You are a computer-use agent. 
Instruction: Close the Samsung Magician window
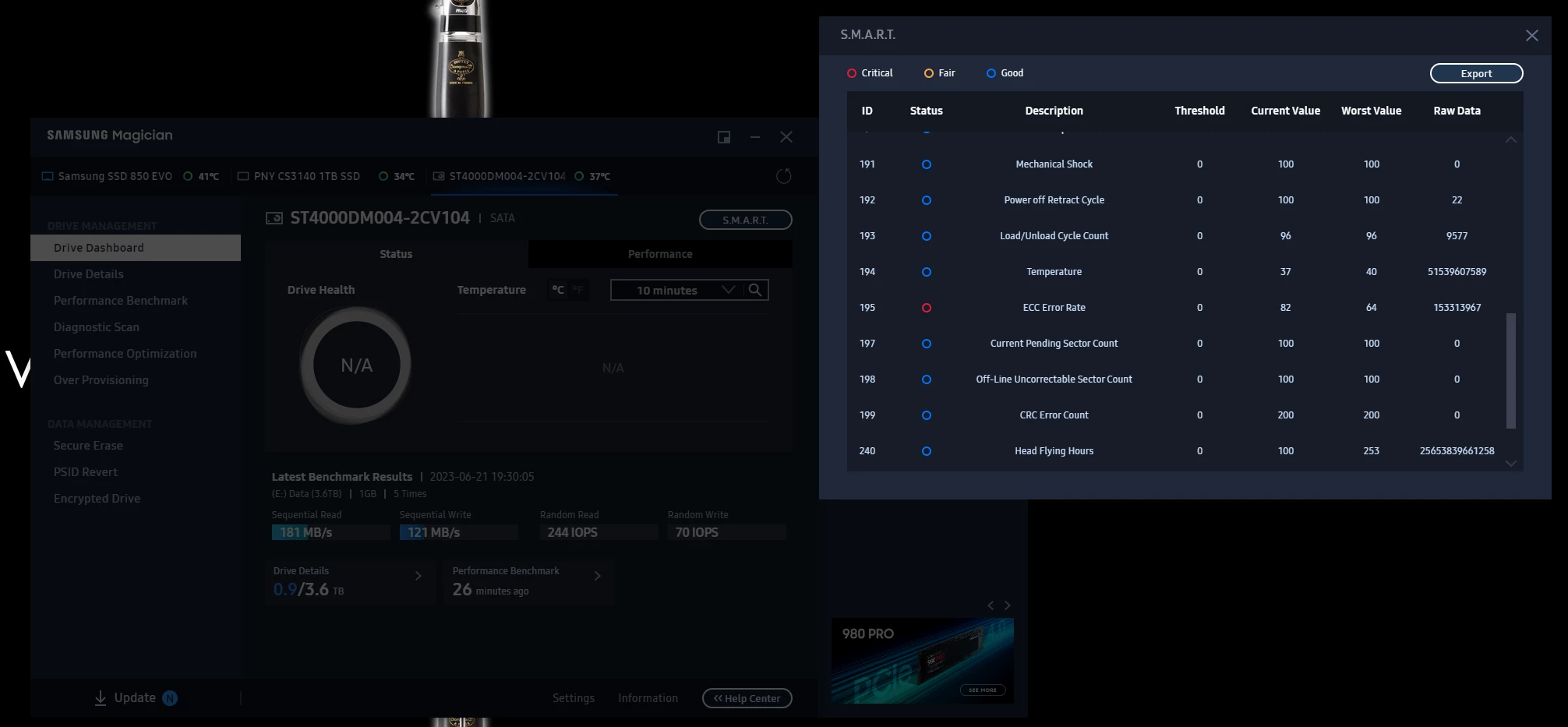(786, 137)
